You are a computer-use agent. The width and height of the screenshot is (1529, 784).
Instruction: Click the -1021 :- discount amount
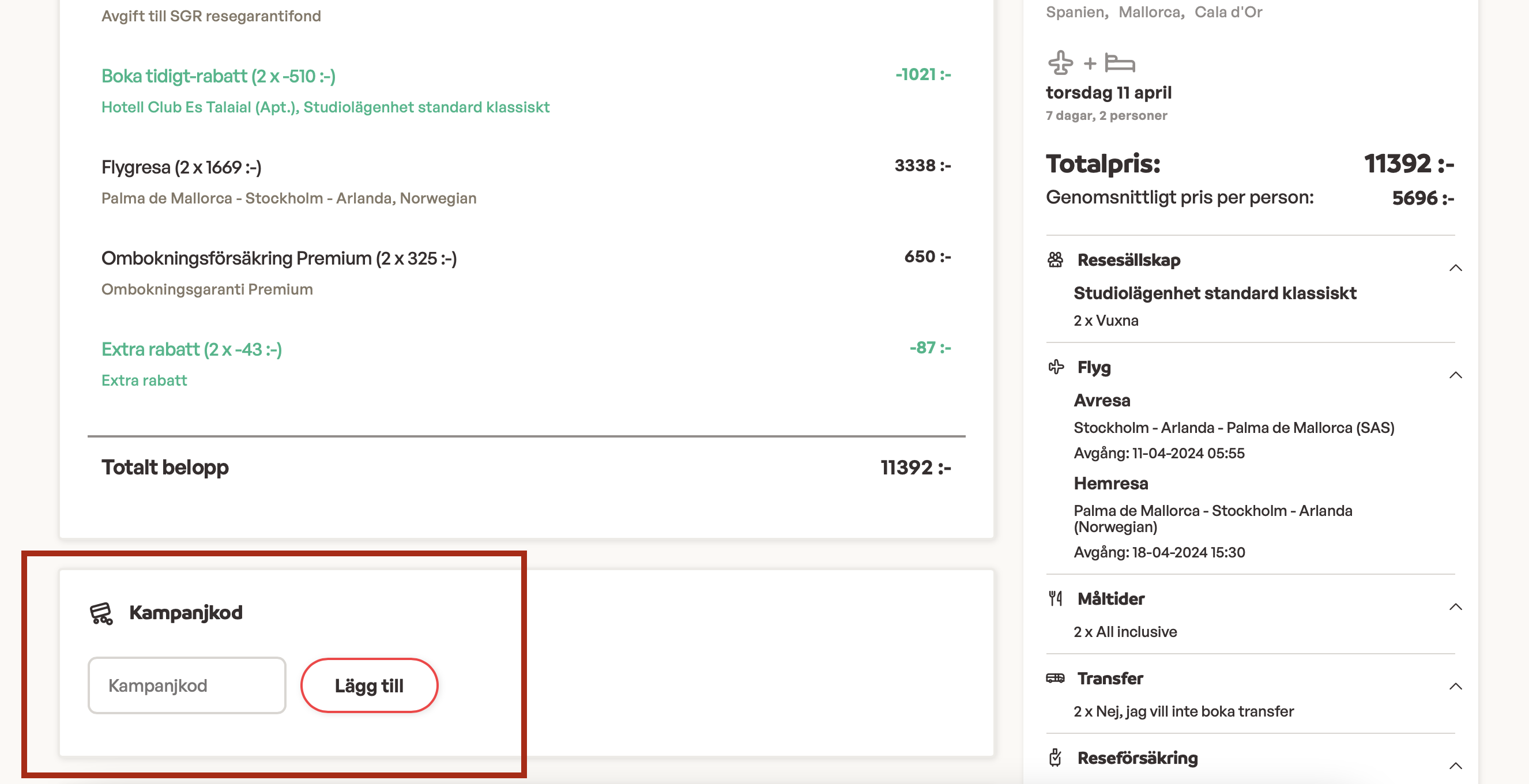[923, 75]
